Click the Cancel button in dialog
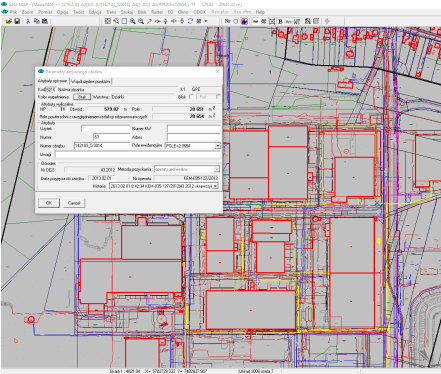This screenshot has height=374, width=441. 74,203
